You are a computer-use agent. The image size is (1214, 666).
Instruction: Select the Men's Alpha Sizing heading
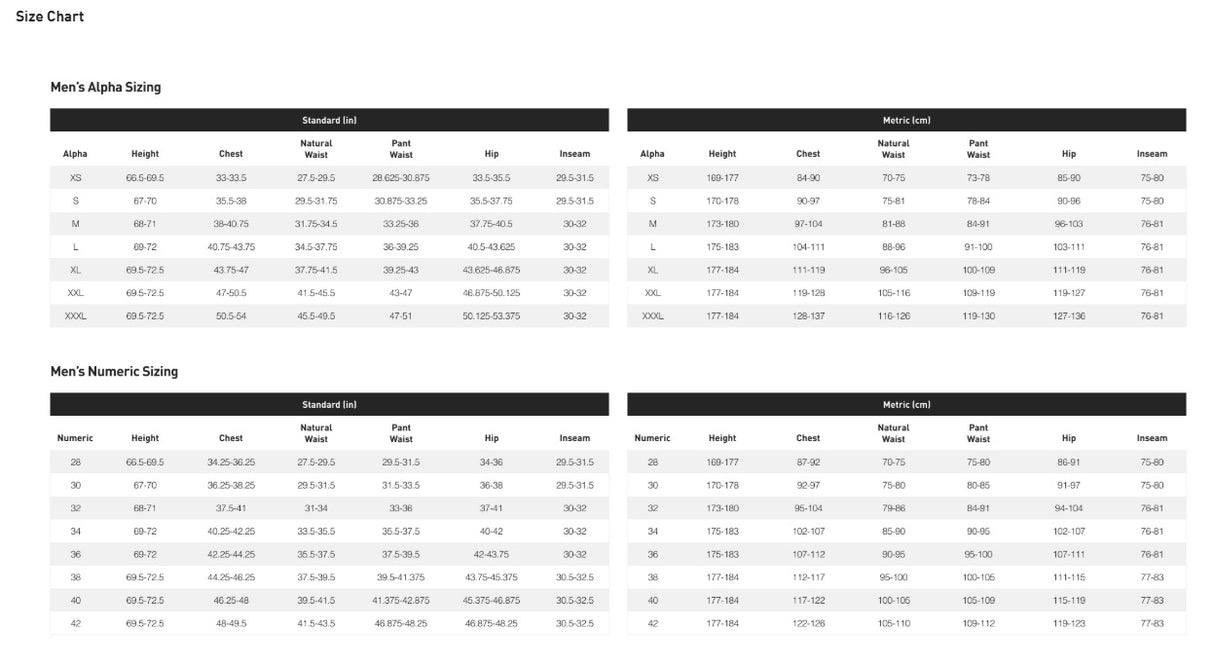105,87
